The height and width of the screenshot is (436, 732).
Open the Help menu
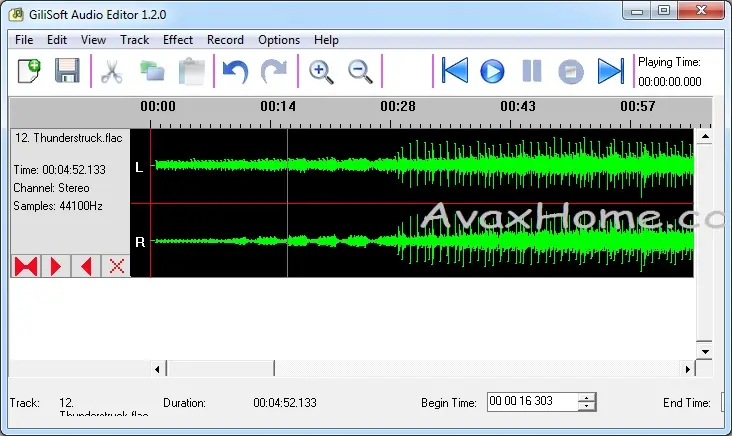click(x=326, y=40)
